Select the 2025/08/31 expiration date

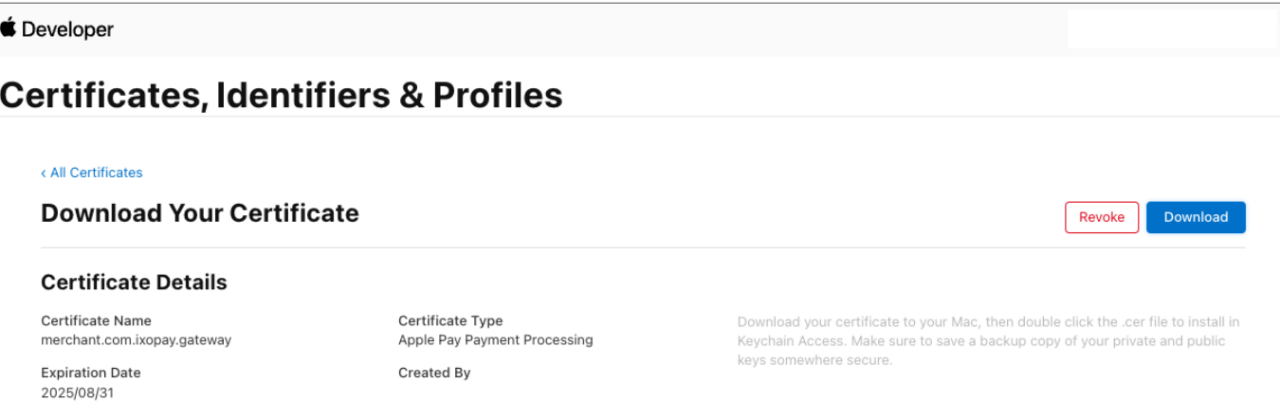tap(77, 393)
